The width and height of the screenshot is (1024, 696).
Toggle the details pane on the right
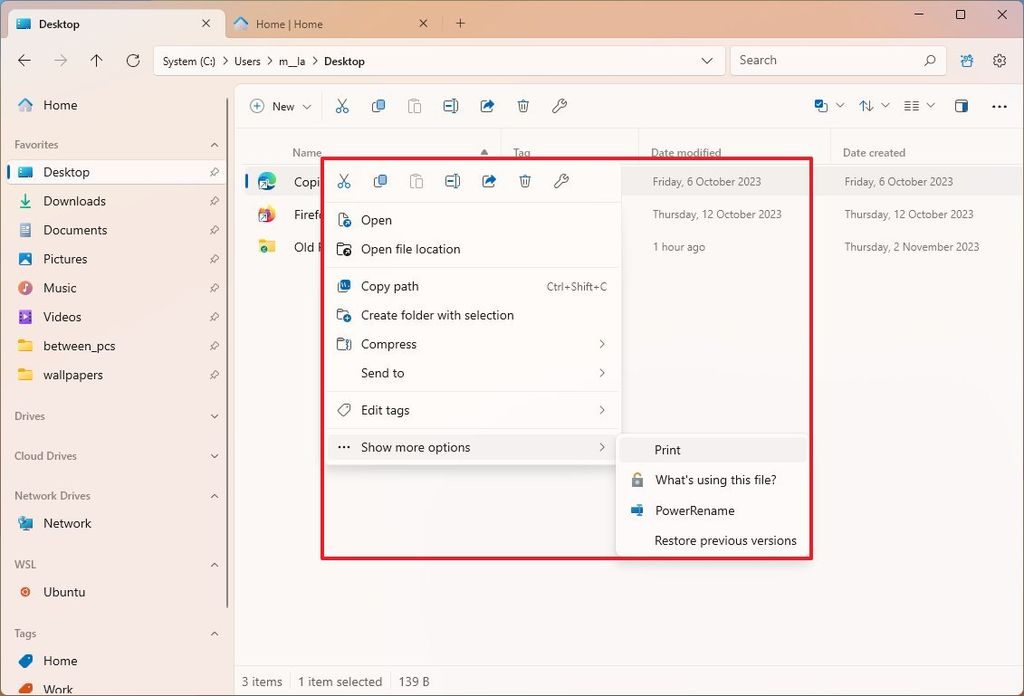point(961,105)
